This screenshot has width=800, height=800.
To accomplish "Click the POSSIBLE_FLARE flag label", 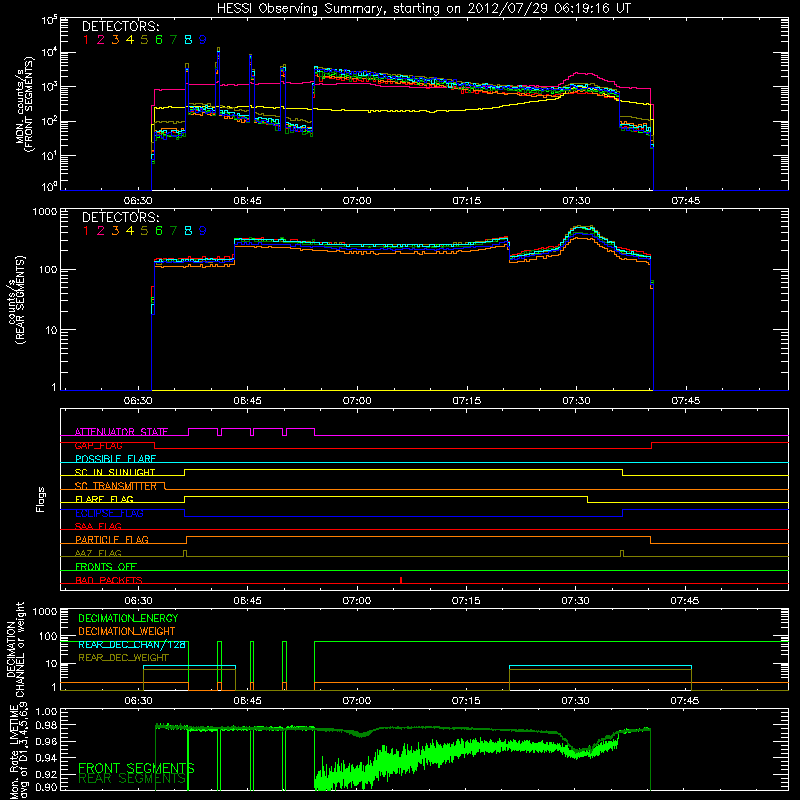I will point(115,459).
